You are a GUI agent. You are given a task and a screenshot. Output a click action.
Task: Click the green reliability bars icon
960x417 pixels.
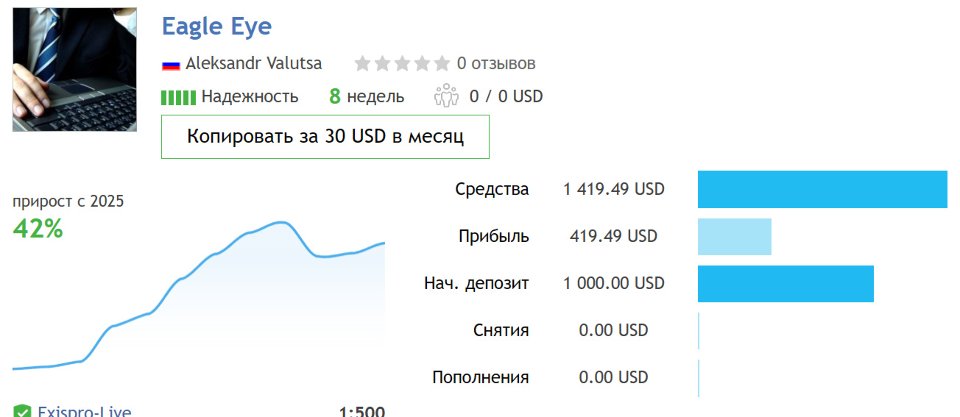tap(178, 97)
